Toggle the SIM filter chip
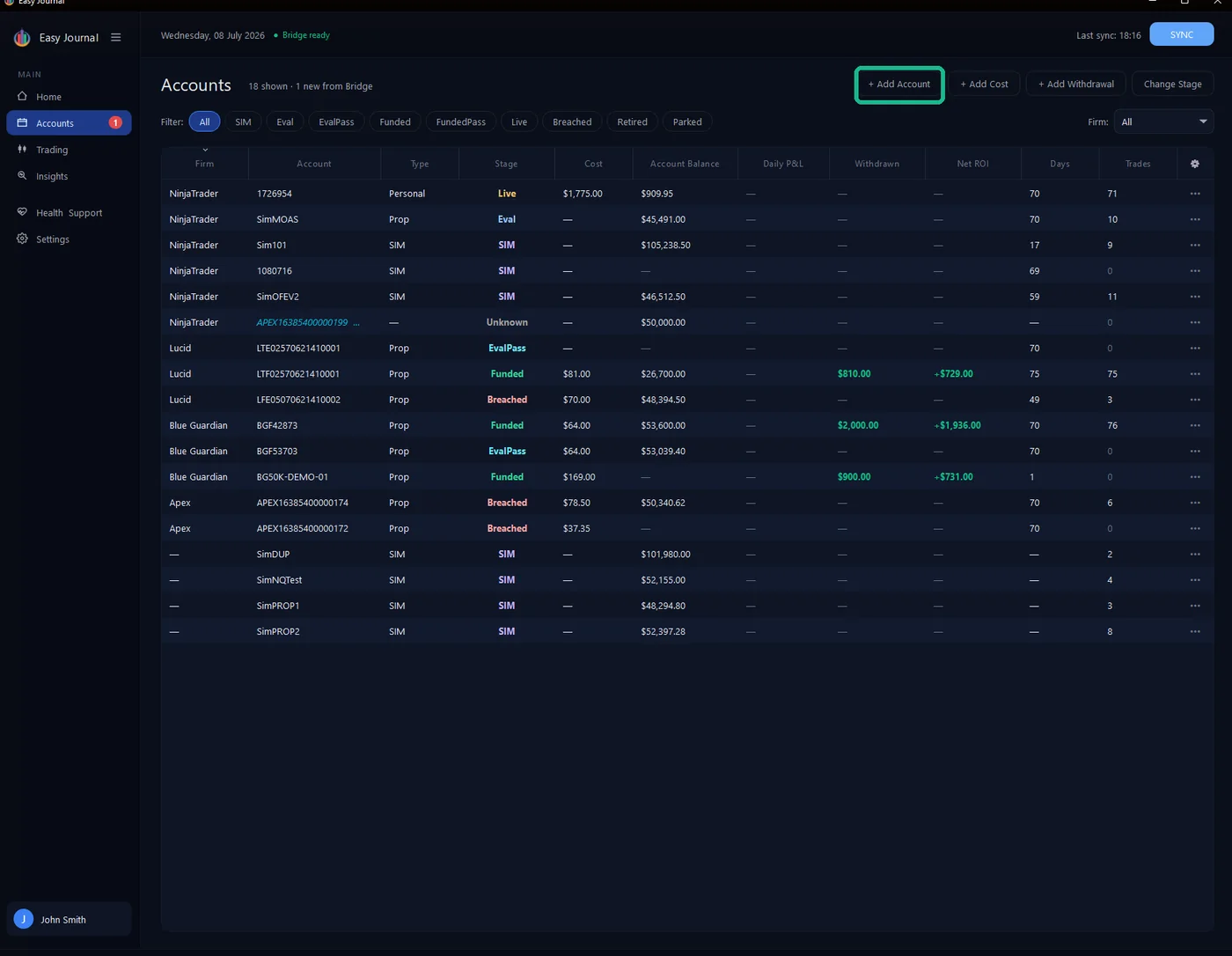The height and width of the screenshot is (956, 1232). coord(243,121)
